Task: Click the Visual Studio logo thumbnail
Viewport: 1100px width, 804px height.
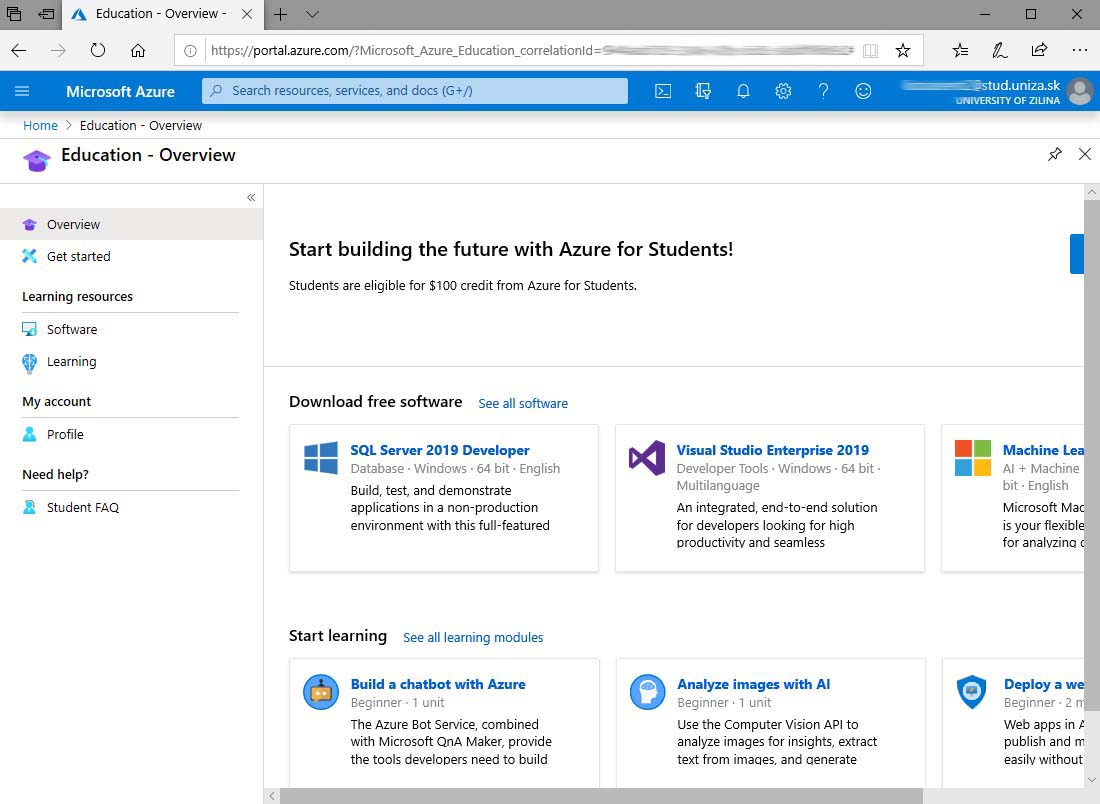Action: tap(647, 458)
